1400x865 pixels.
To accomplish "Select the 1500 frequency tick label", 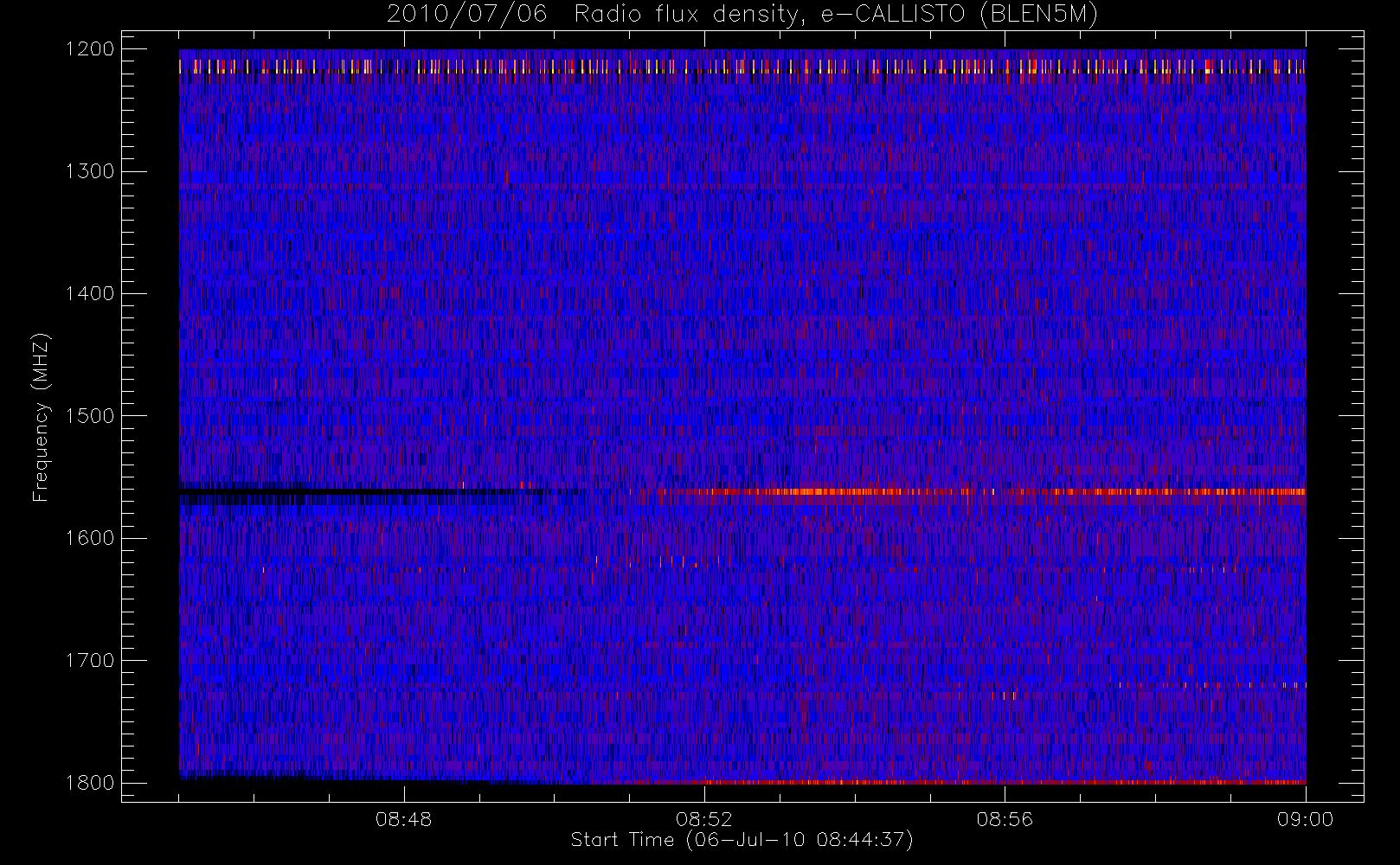I will coord(90,416).
